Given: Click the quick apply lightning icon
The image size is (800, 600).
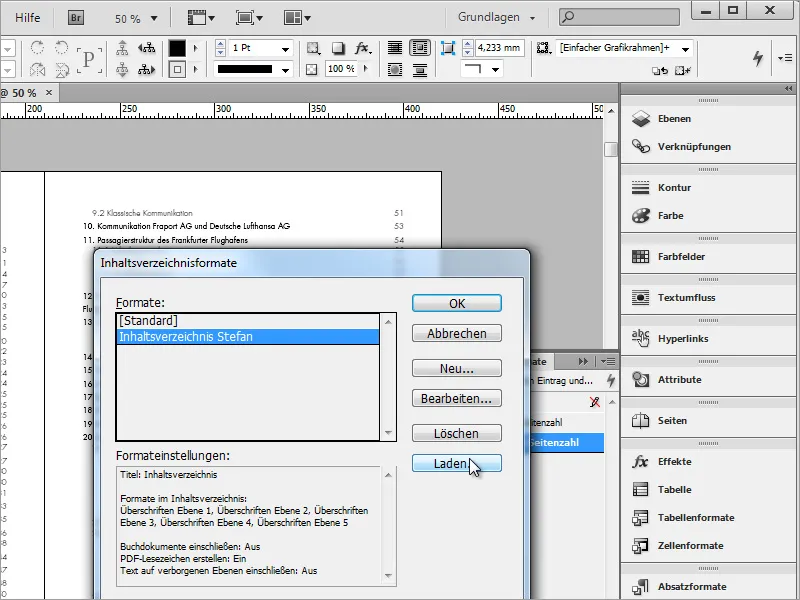Looking at the screenshot, I should click(x=758, y=58).
